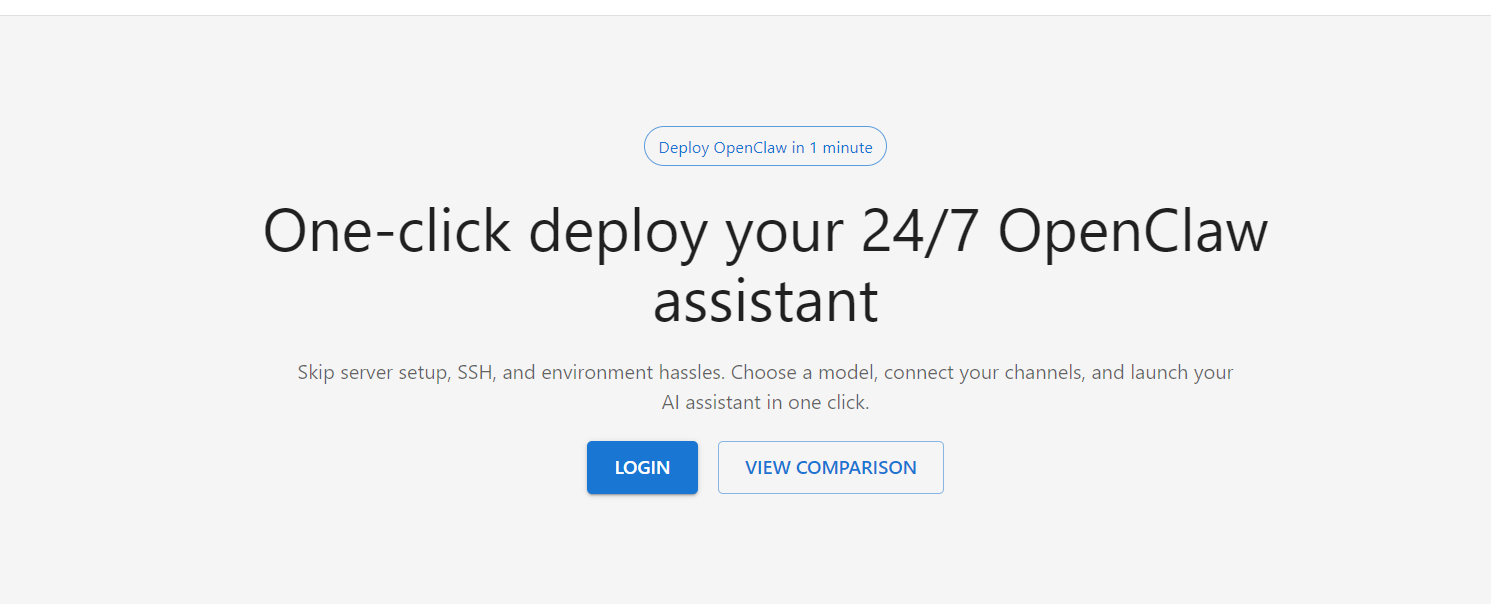Image resolution: width=1491 pixels, height=604 pixels.
Task: Click "One-click" at the start of the headline
Action: (386, 232)
